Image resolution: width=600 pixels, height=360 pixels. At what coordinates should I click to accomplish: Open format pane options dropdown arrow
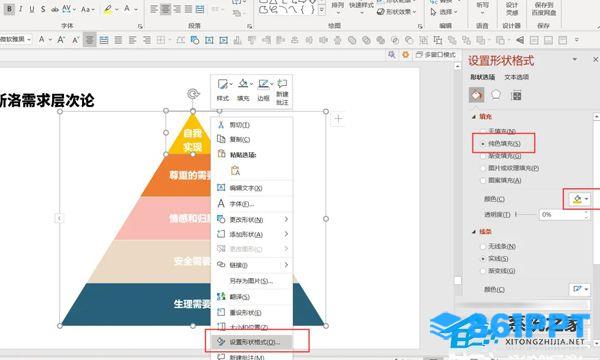575,59
